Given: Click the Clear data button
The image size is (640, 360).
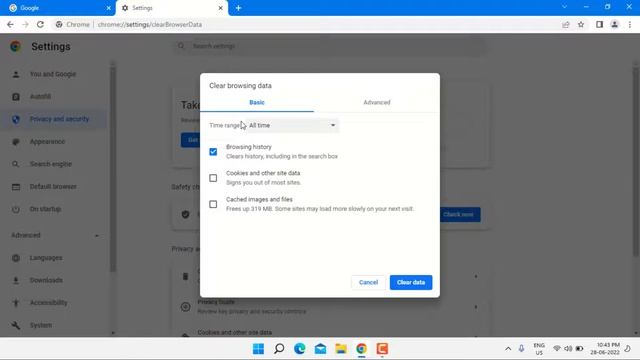Looking at the screenshot, I should [x=411, y=282].
